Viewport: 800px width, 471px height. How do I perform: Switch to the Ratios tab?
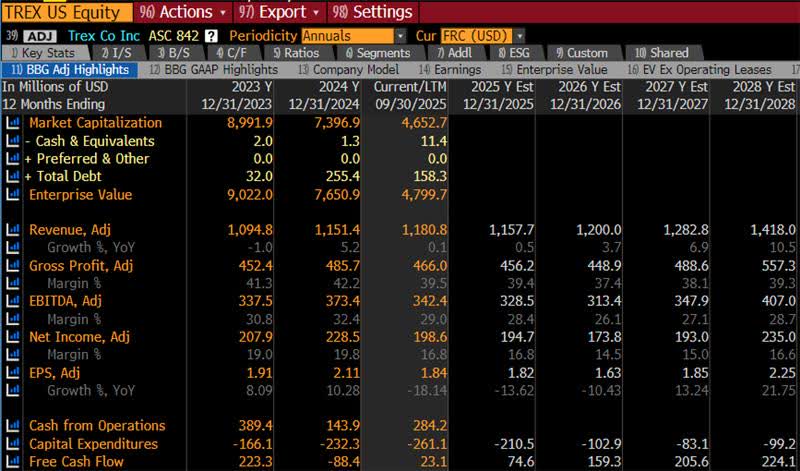click(296, 53)
